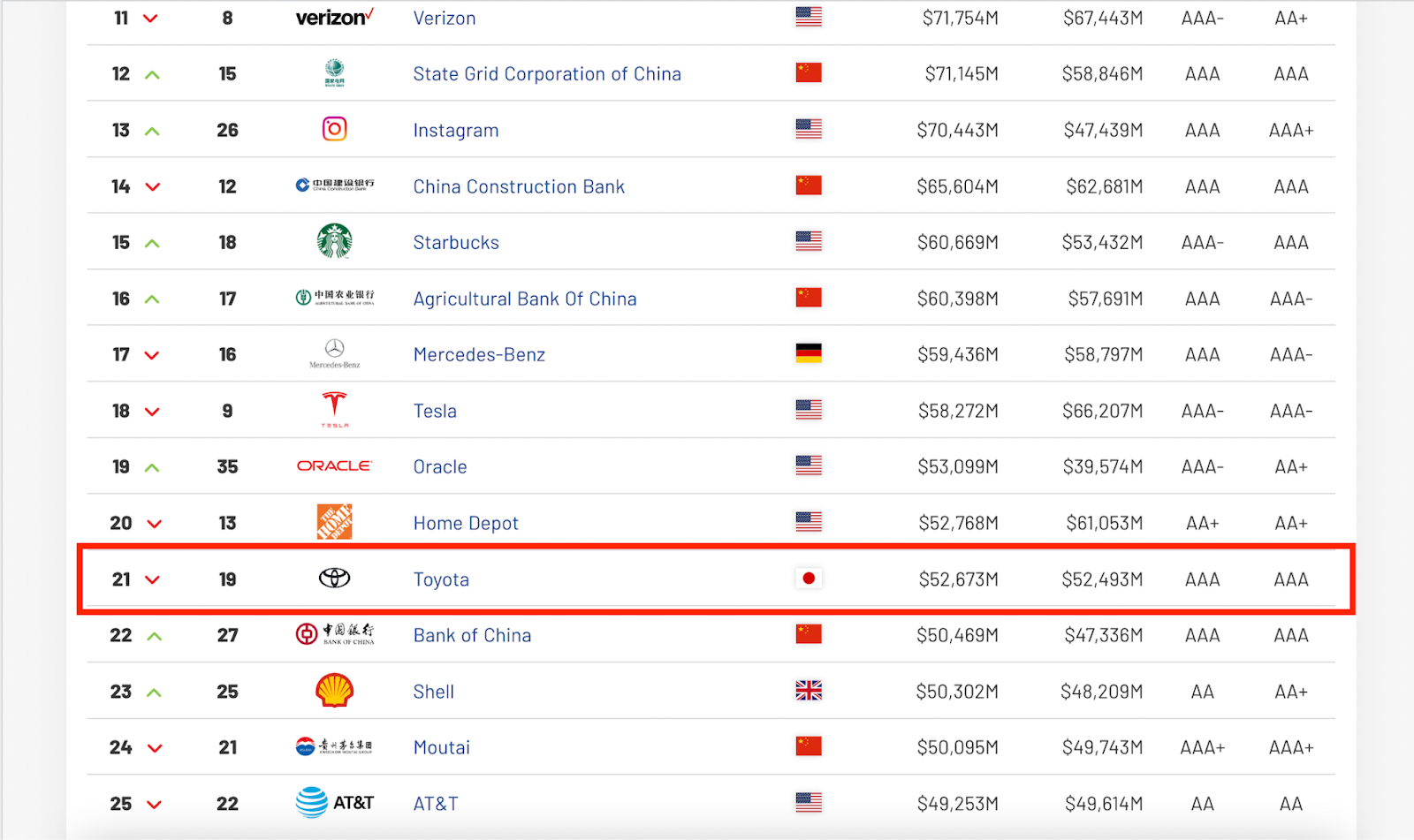
Task: Select the $58,846M value for State Grid
Action: (1103, 74)
